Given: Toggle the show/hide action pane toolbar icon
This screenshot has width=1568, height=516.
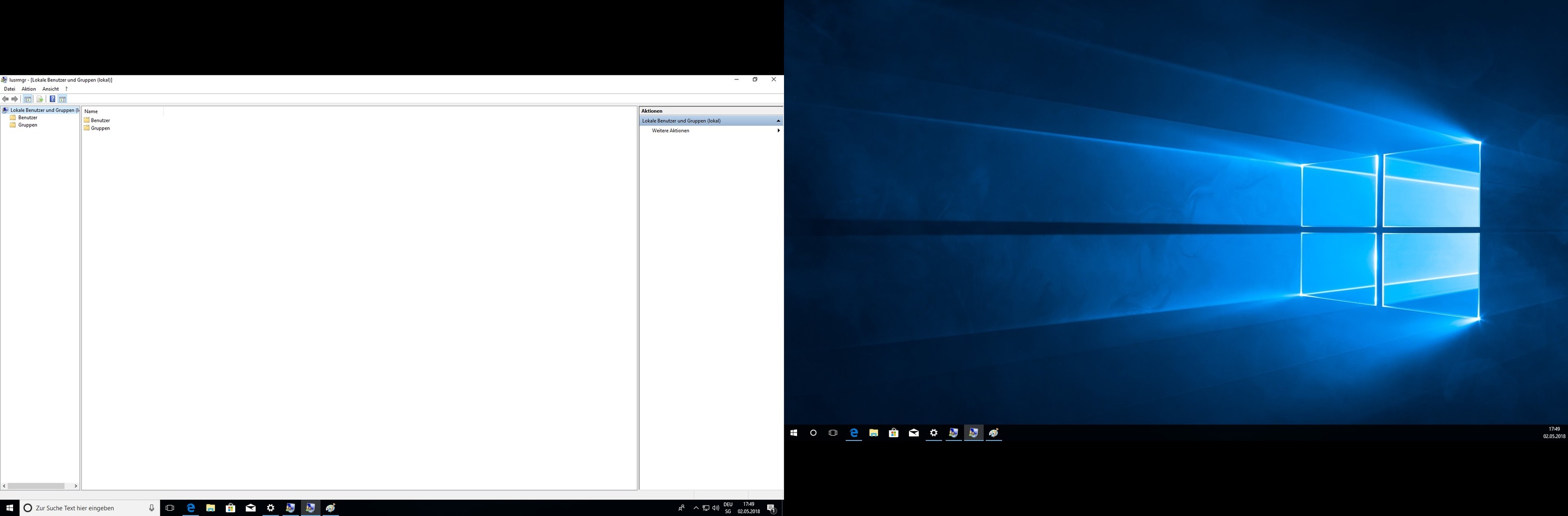Looking at the screenshot, I should 62,99.
